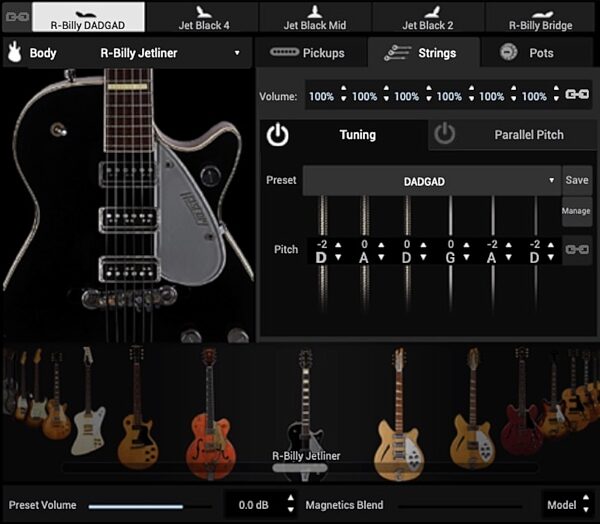Select the red semi-hollow guitar thumbnail

(x=522, y=401)
